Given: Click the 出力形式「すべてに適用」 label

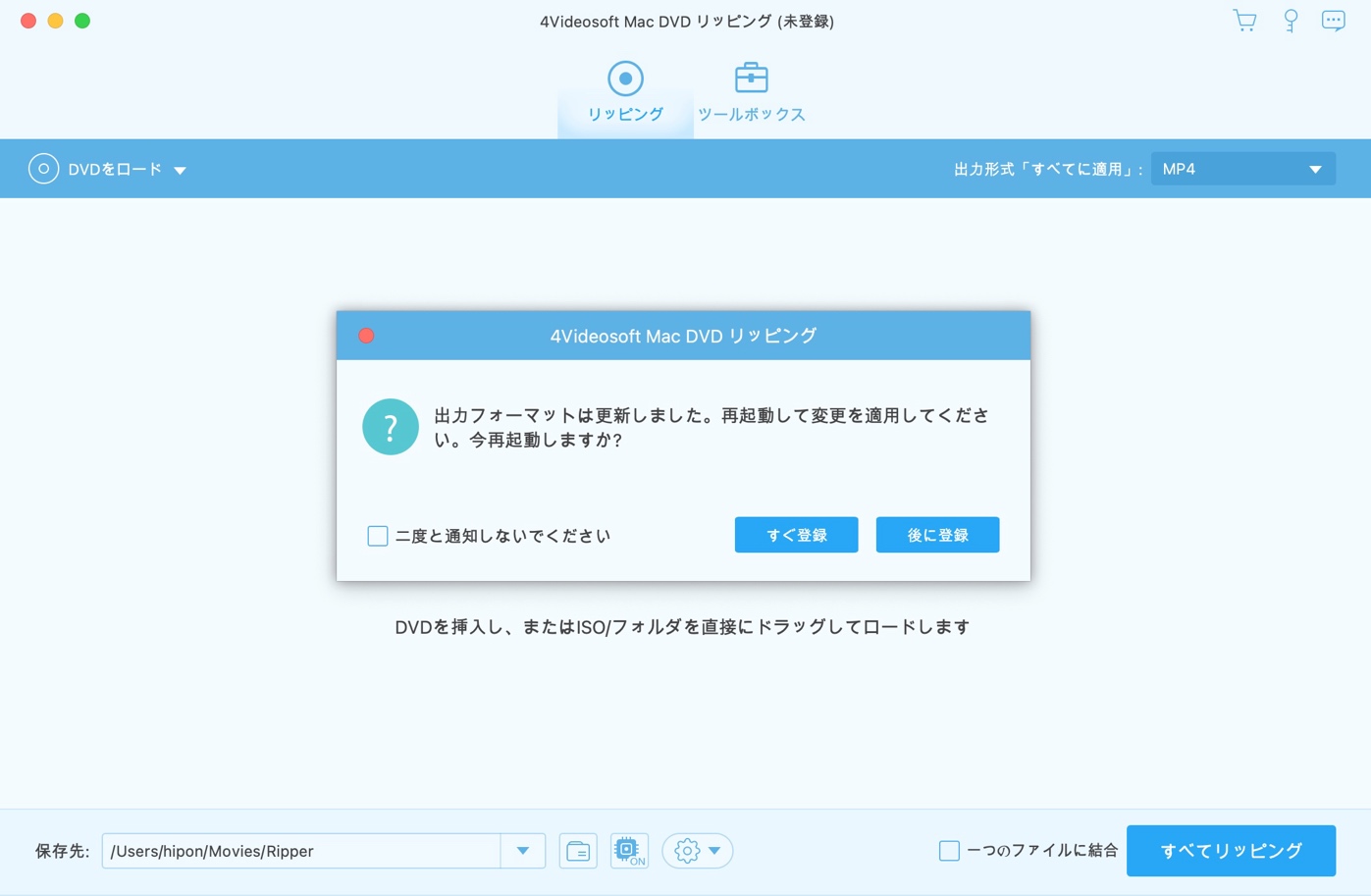Looking at the screenshot, I should pyautogui.click(x=1048, y=170).
